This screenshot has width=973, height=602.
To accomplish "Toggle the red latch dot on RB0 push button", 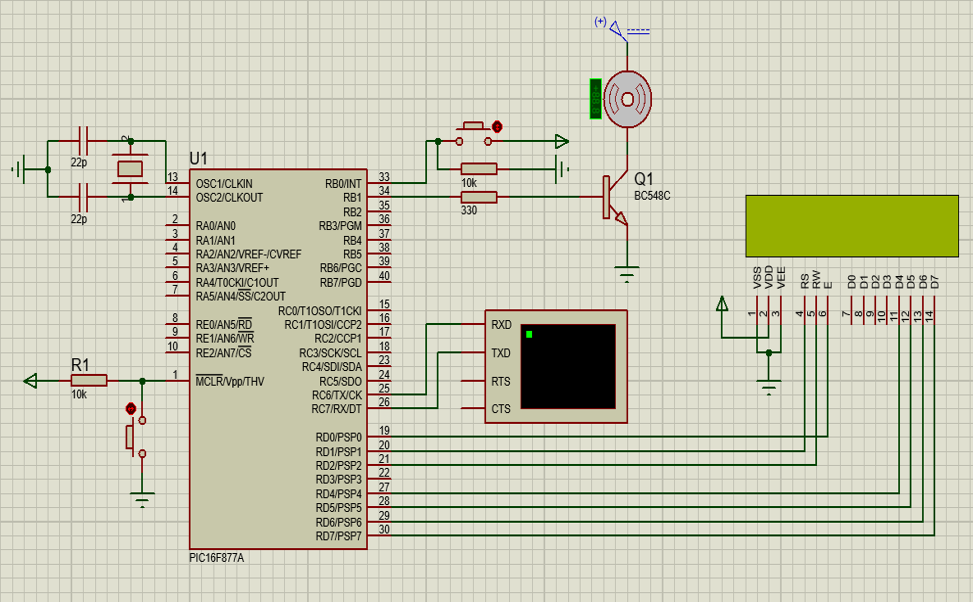I will [497, 127].
